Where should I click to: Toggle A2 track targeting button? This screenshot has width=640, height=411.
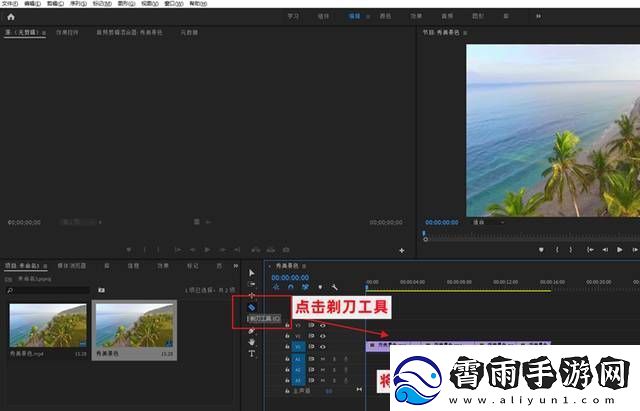click(x=298, y=370)
